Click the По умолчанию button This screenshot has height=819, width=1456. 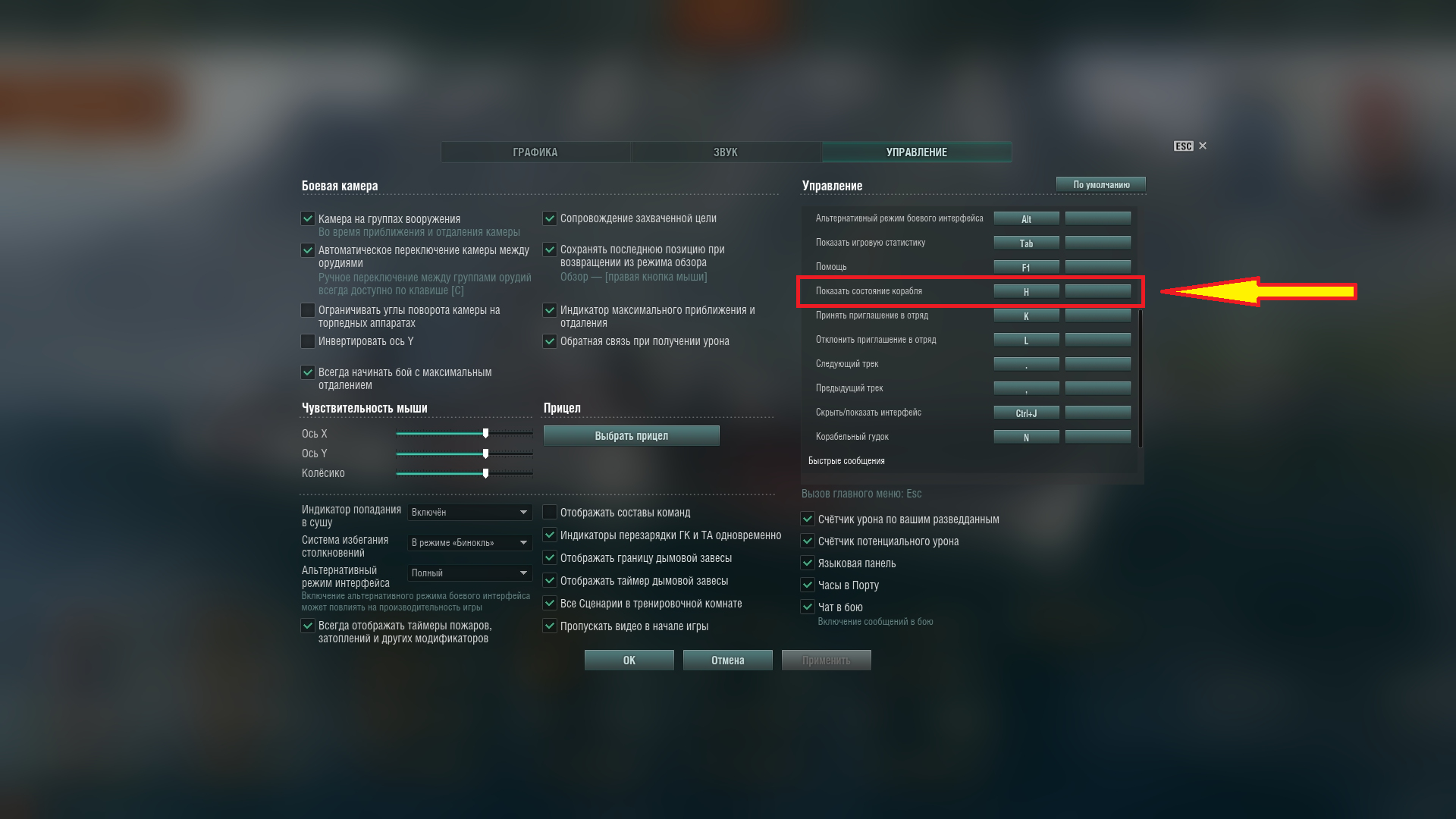click(1101, 185)
